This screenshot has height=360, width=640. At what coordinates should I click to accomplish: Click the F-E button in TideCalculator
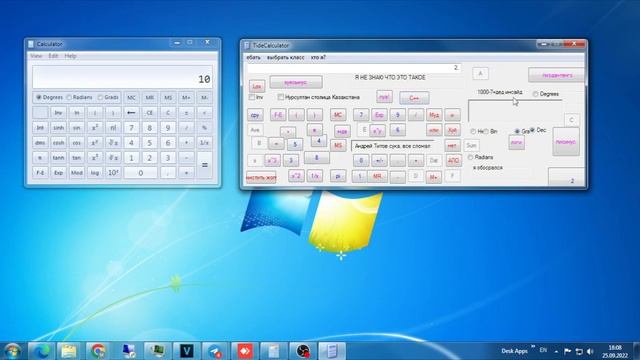click(x=278, y=115)
